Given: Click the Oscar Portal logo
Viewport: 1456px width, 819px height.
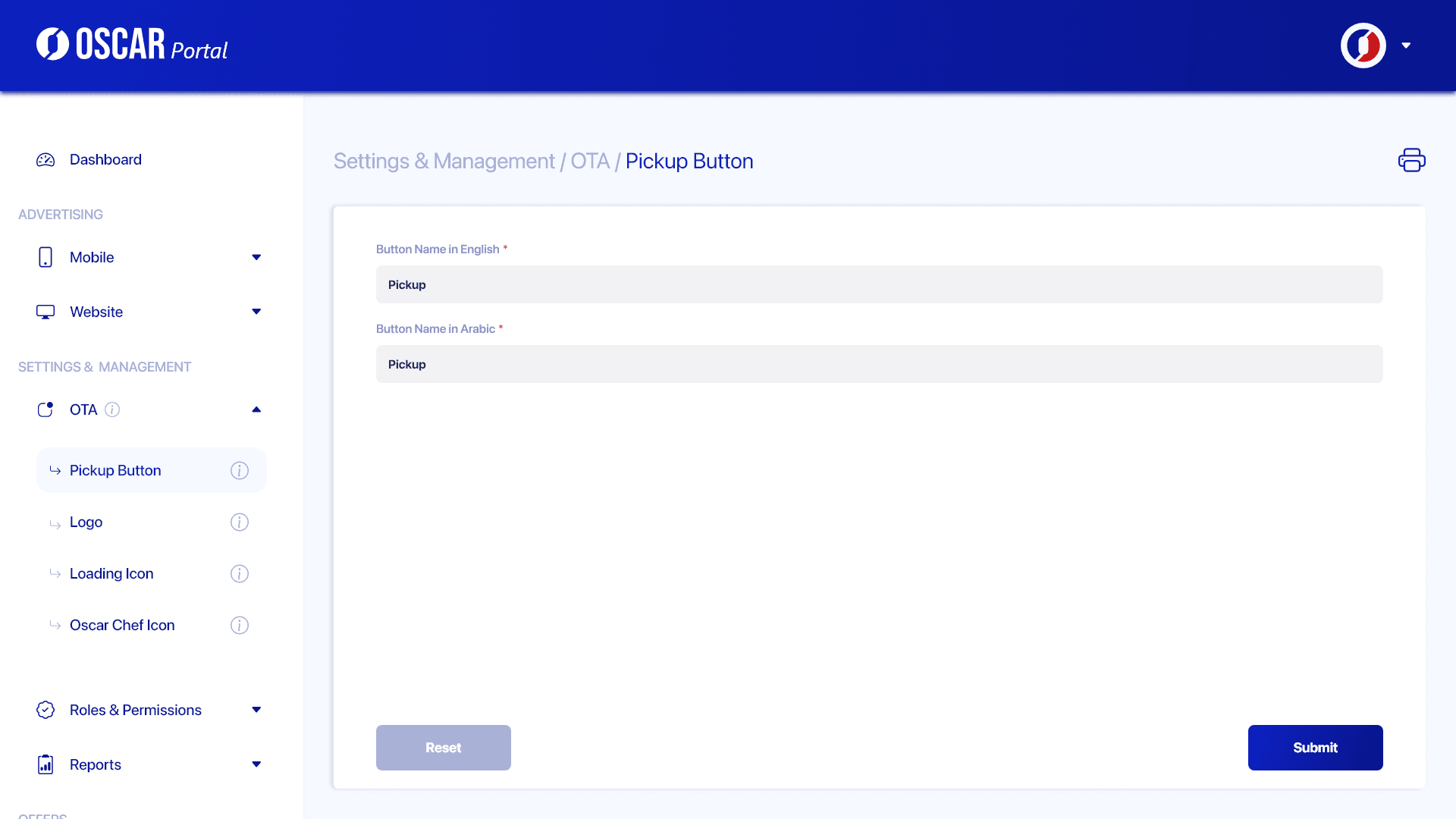Looking at the screenshot, I should pyautogui.click(x=132, y=45).
